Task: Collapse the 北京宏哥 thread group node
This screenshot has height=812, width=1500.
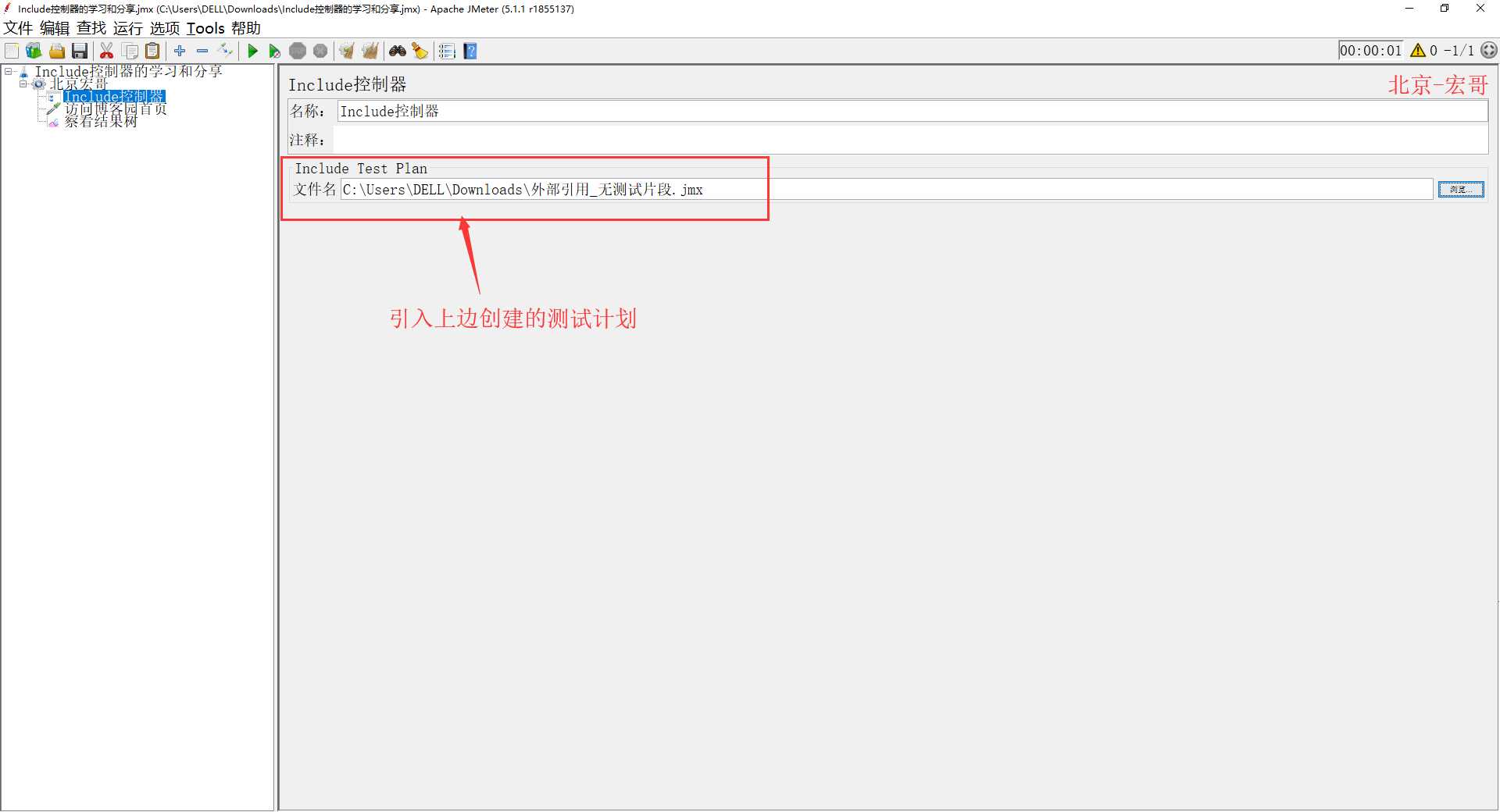Action: click(x=23, y=84)
